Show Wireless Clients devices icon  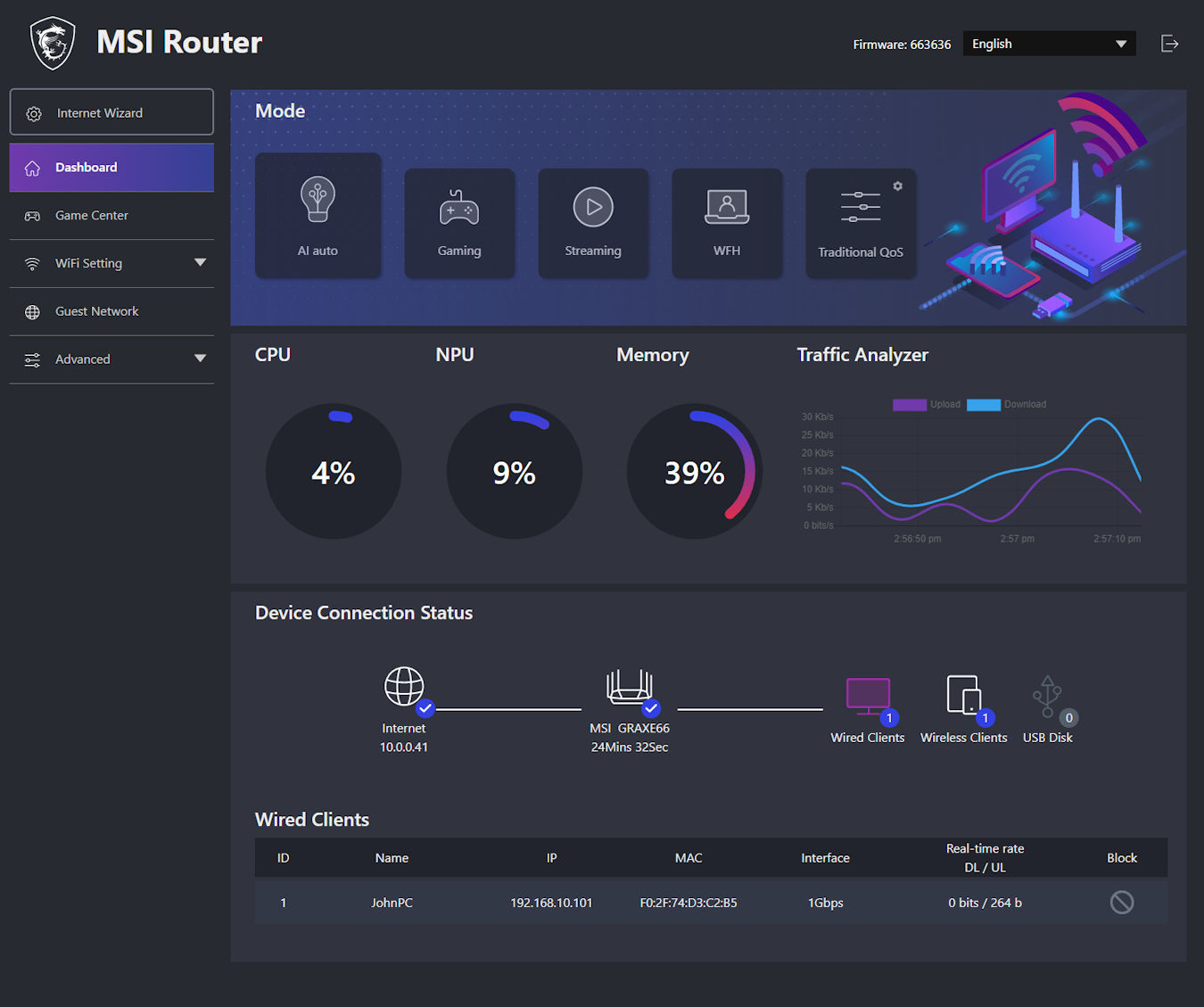tap(964, 695)
